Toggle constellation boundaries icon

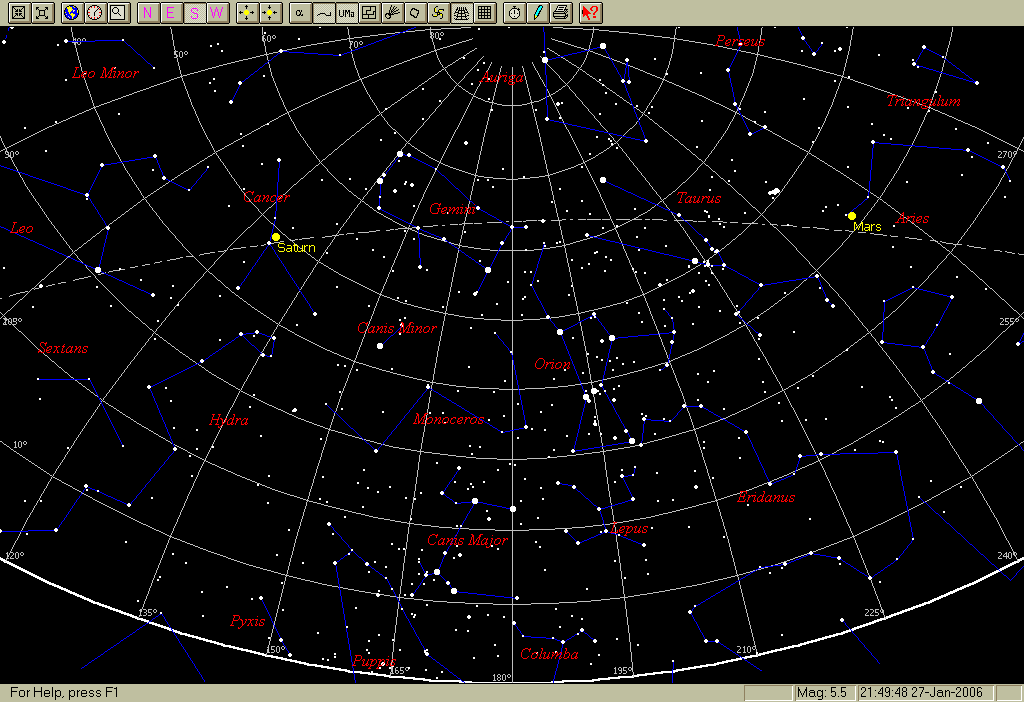370,12
